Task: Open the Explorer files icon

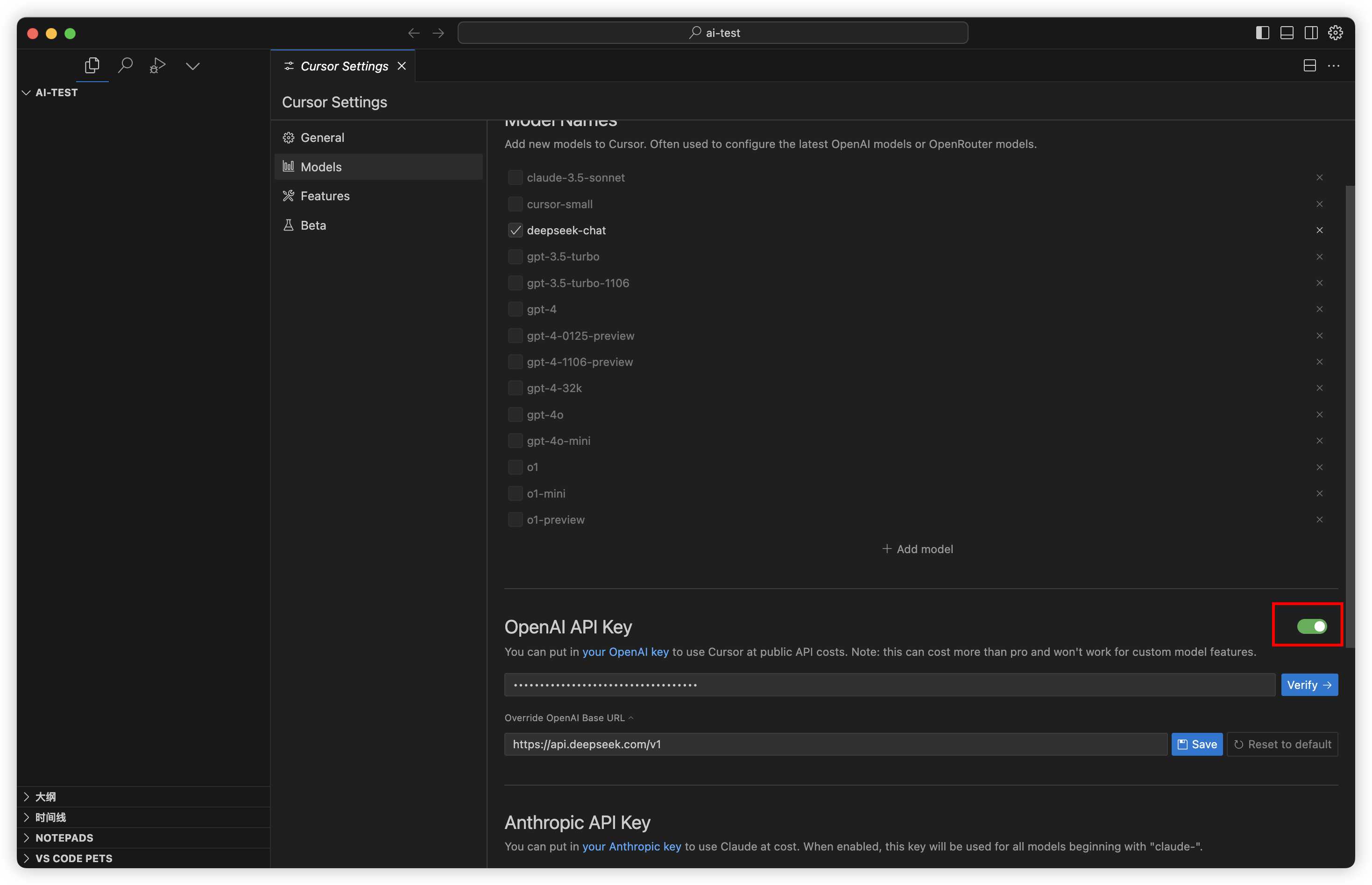Action: point(92,65)
